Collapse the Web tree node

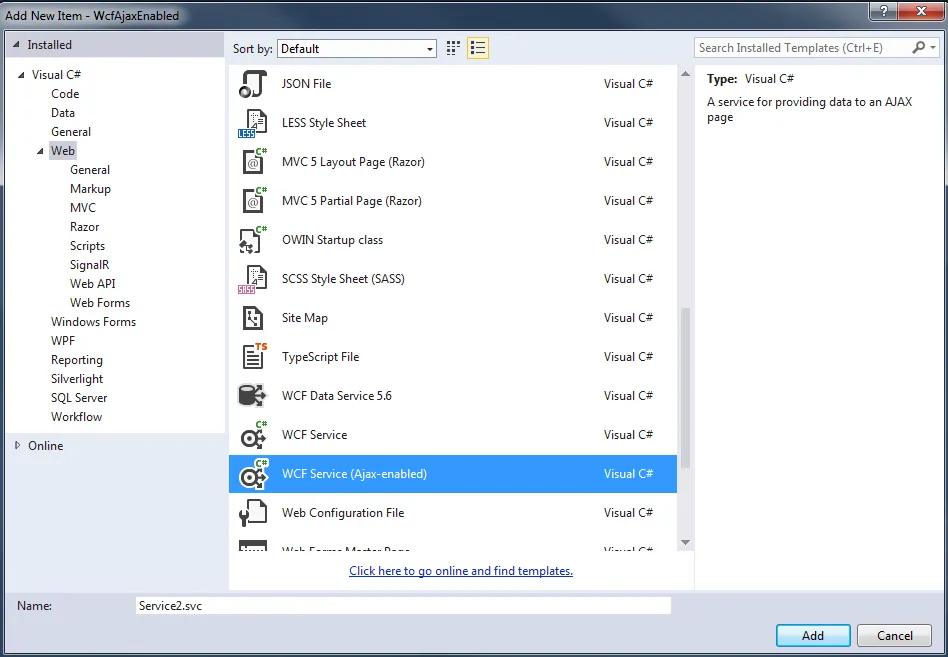click(x=41, y=151)
